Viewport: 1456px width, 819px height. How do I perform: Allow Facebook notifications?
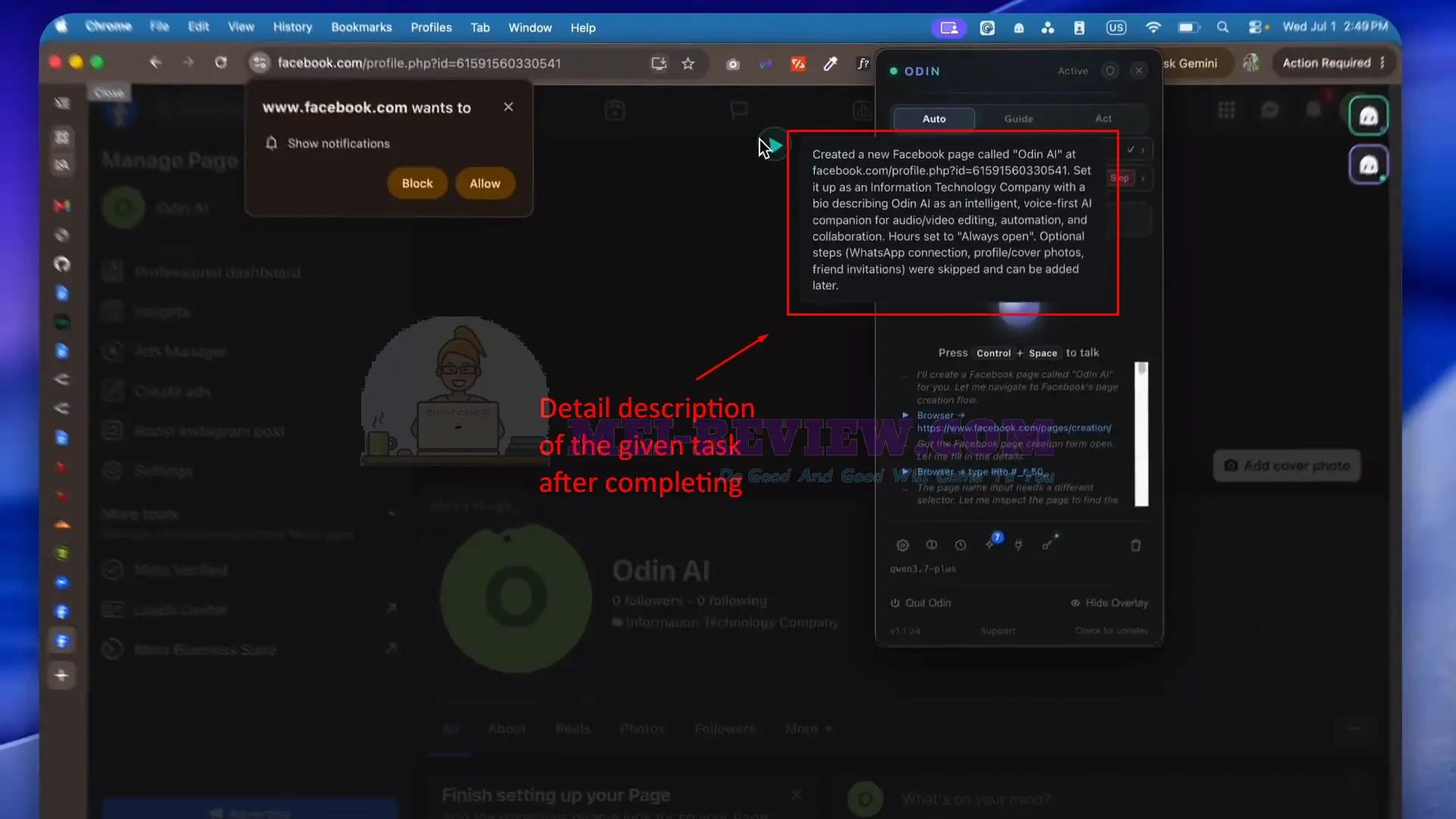tap(485, 184)
